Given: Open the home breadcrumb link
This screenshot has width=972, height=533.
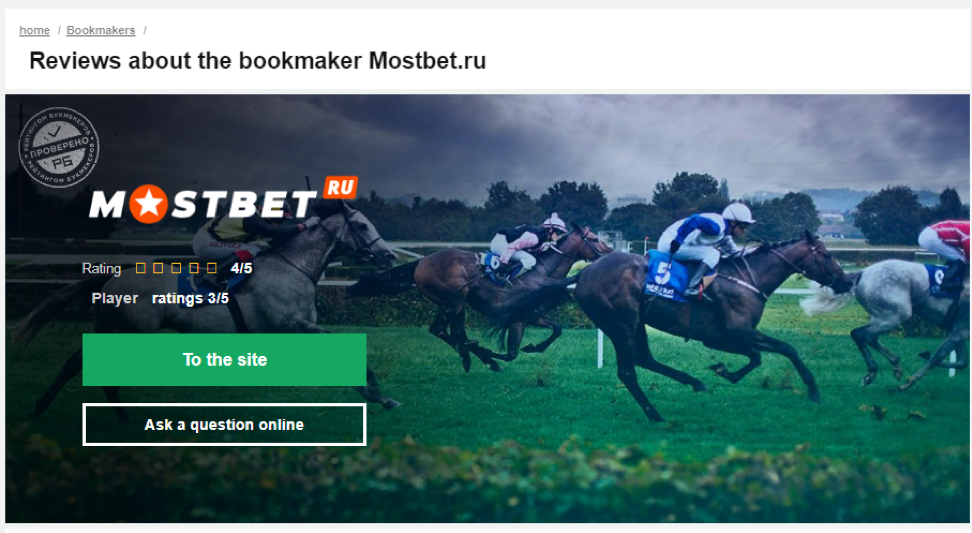Looking at the screenshot, I should tap(35, 30).
